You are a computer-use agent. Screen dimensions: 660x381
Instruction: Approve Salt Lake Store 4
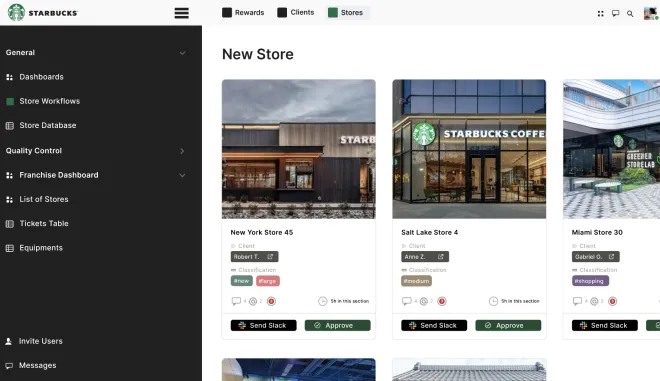tap(508, 325)
